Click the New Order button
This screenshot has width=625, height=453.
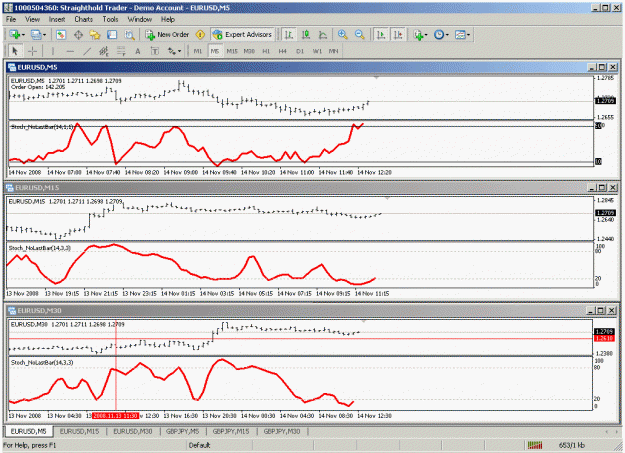click(167, 35)
